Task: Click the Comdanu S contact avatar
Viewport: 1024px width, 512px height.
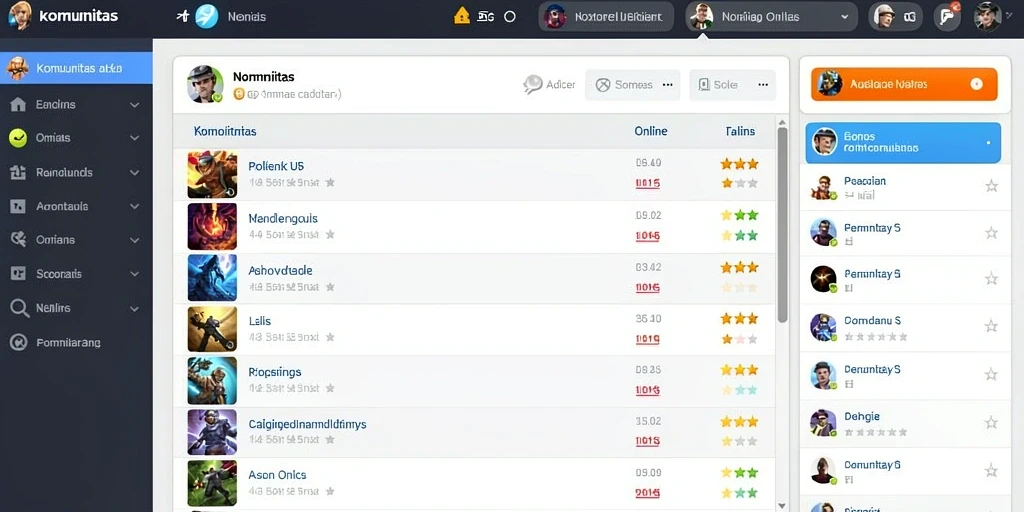Action: click(824, 327)
